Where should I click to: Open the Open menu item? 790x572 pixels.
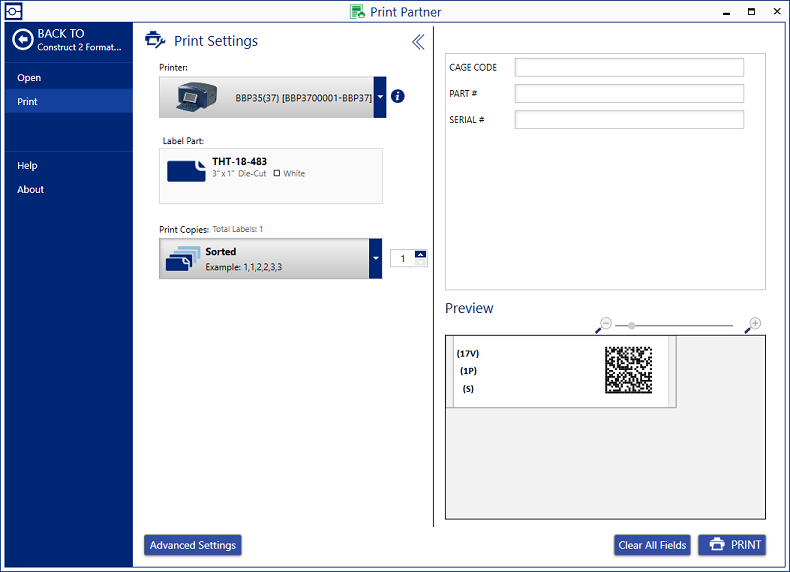29,78
